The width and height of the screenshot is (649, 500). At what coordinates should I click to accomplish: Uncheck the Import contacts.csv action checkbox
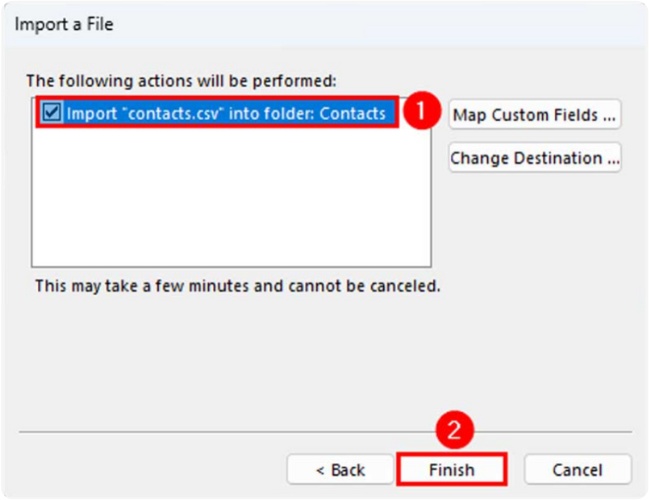[x=54, y=113]
